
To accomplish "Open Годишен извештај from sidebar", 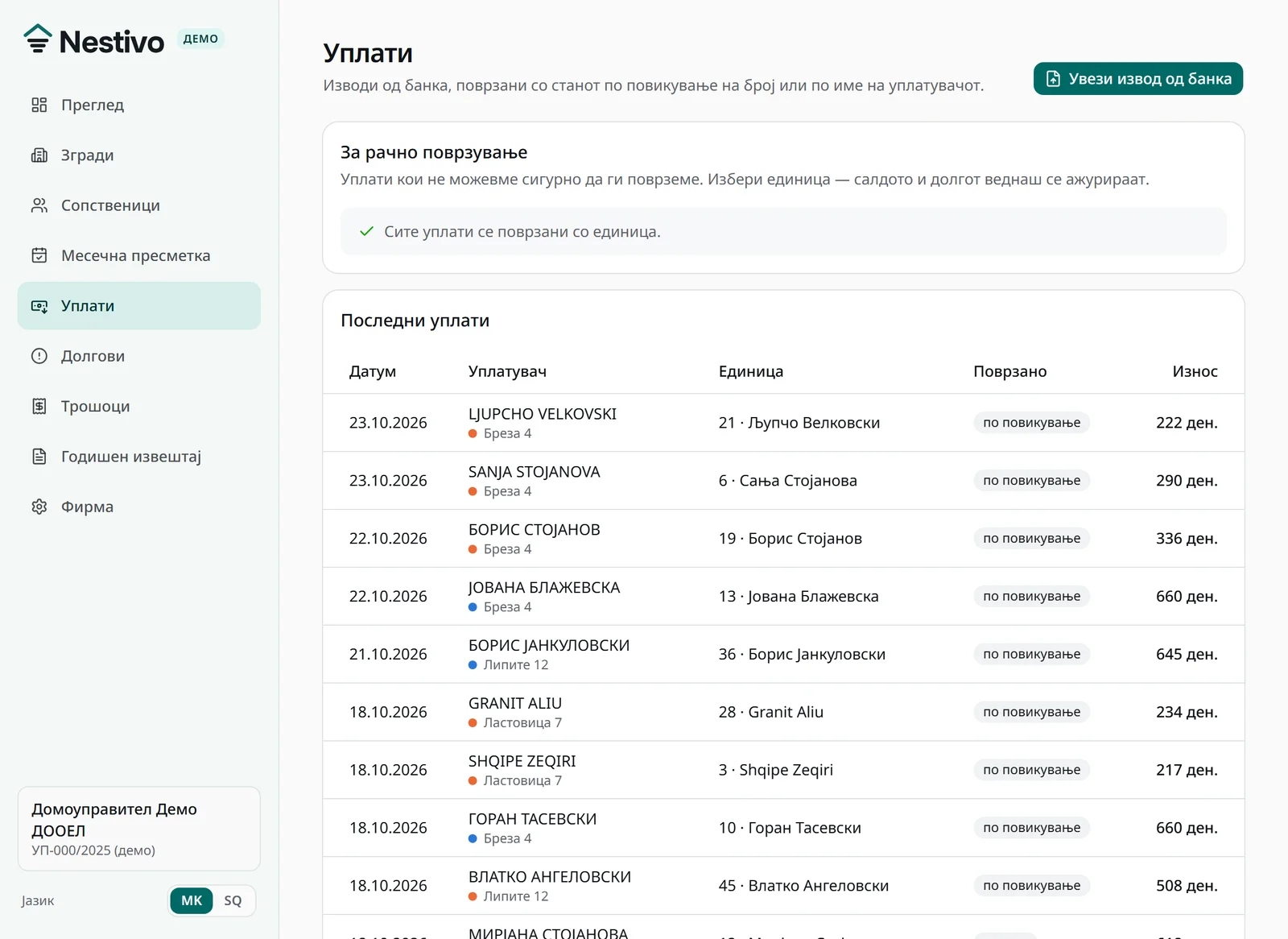I will [139, 457].
